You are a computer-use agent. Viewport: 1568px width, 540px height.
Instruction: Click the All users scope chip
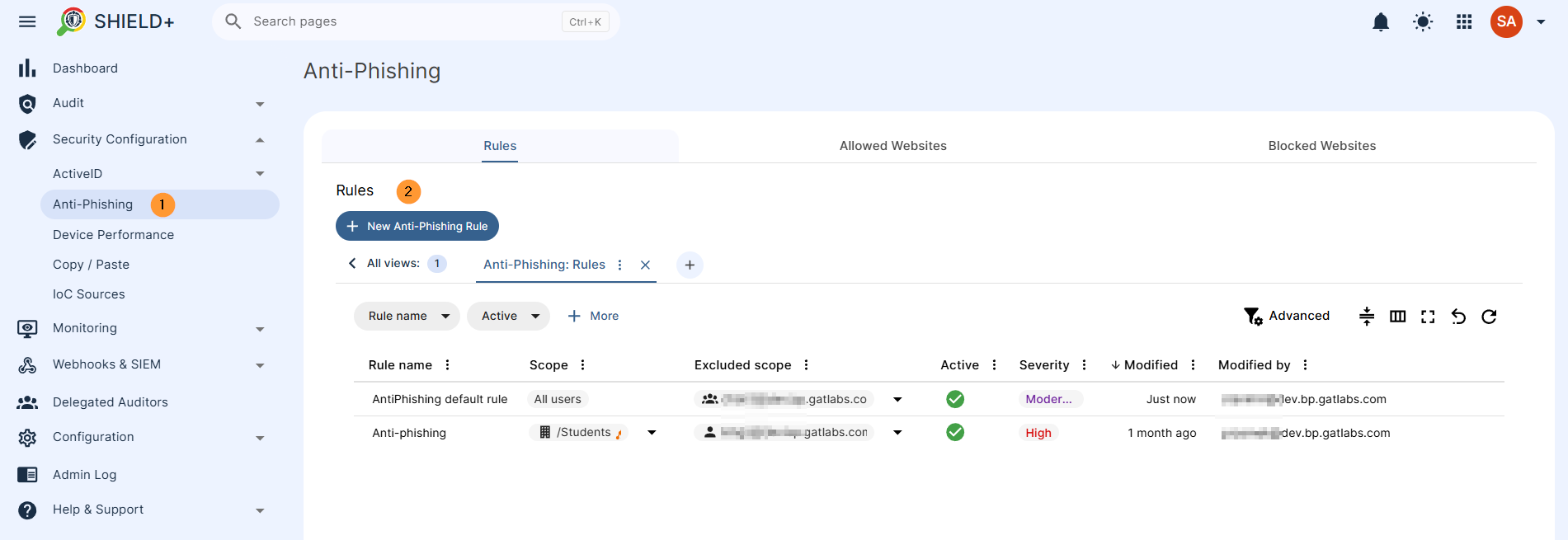click(x=558, y=399)
